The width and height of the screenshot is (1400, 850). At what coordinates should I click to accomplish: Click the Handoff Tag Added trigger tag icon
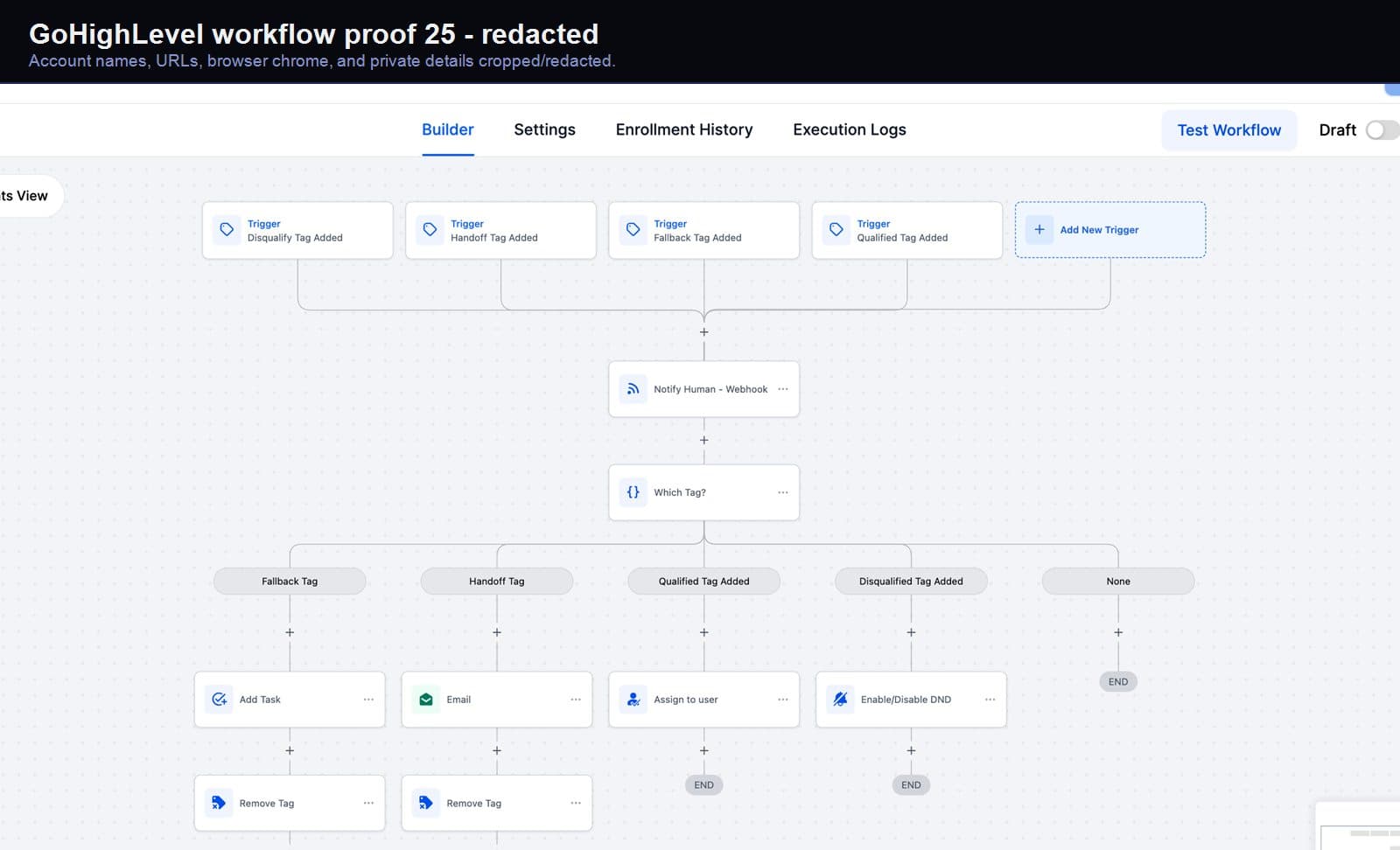click(430, 230)
